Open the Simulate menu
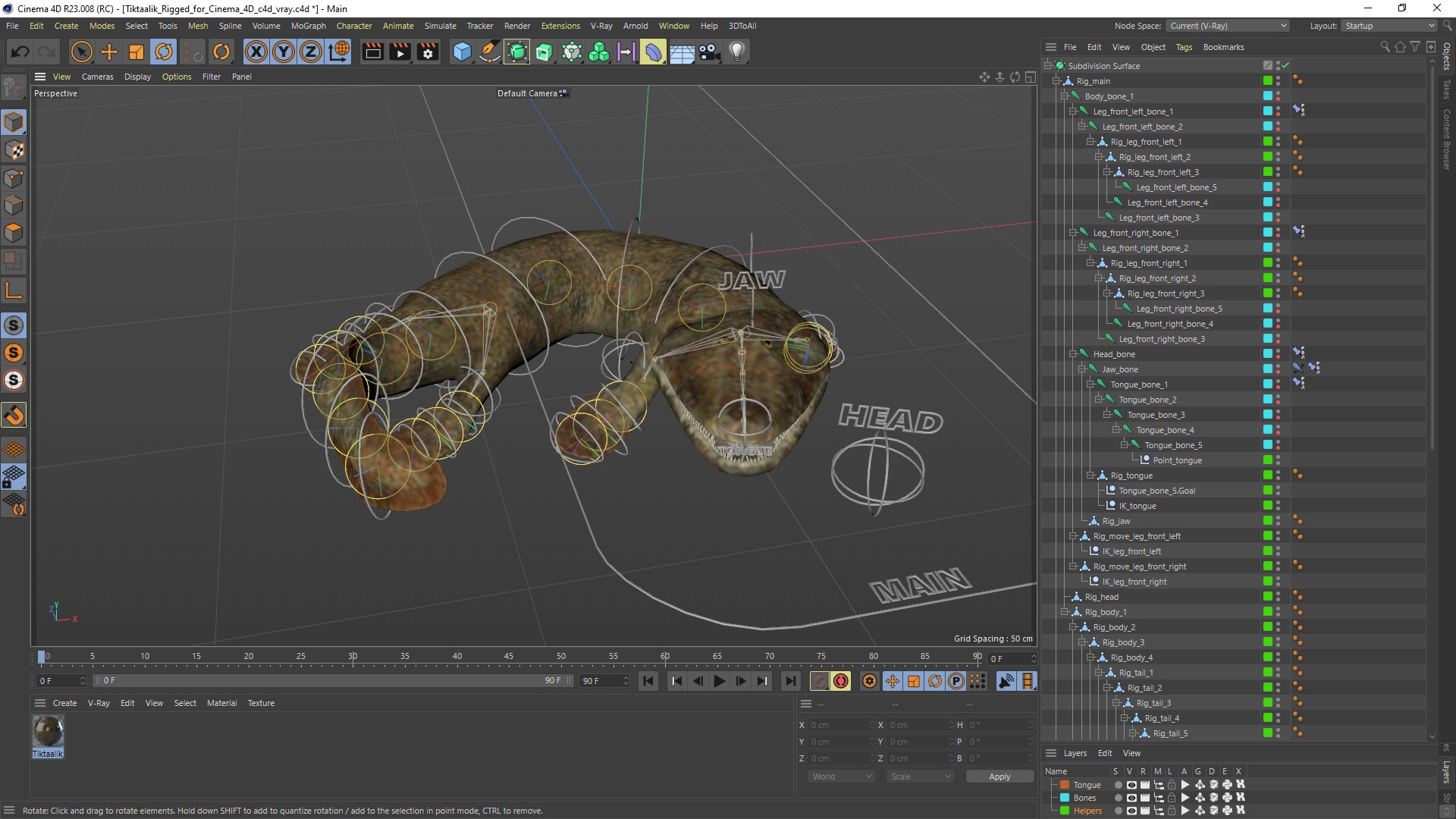1456x819 pixels. [x=440, y=26]
